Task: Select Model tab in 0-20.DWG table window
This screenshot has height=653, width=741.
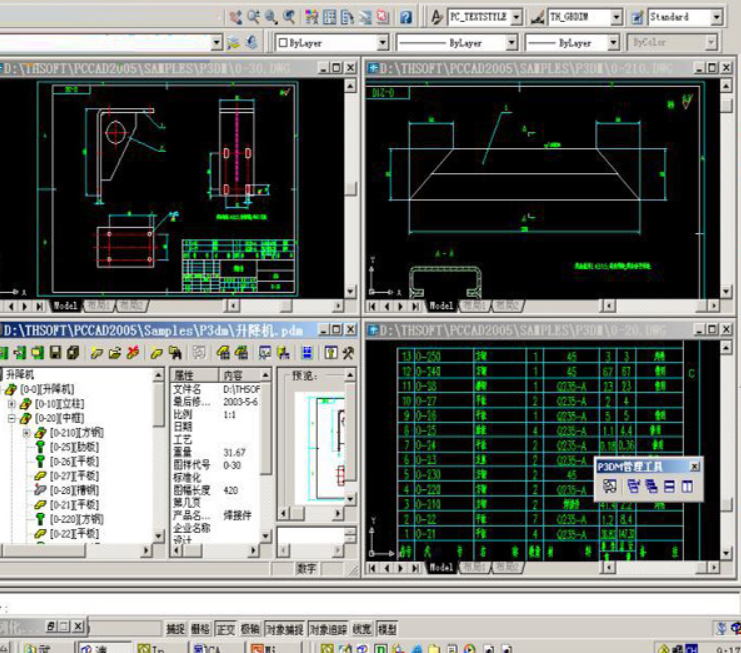Action: (x=441, y=568)
